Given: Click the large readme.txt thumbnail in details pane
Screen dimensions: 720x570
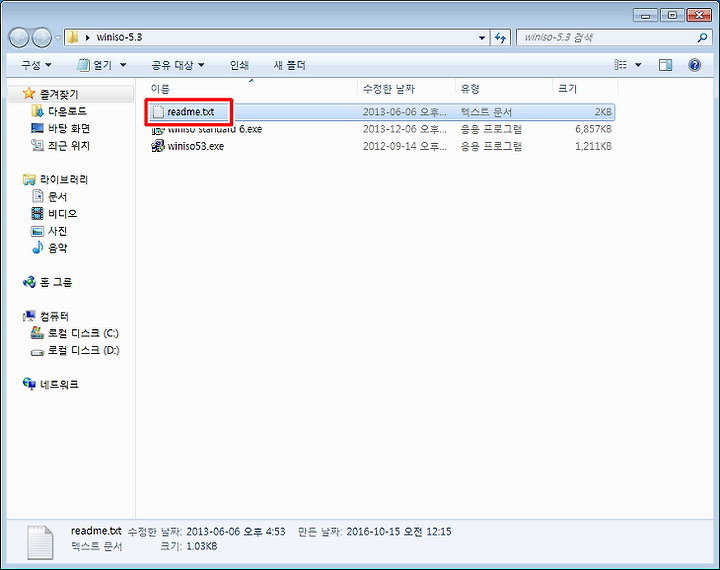Looking at the screenshot, I should click(40, 542).
